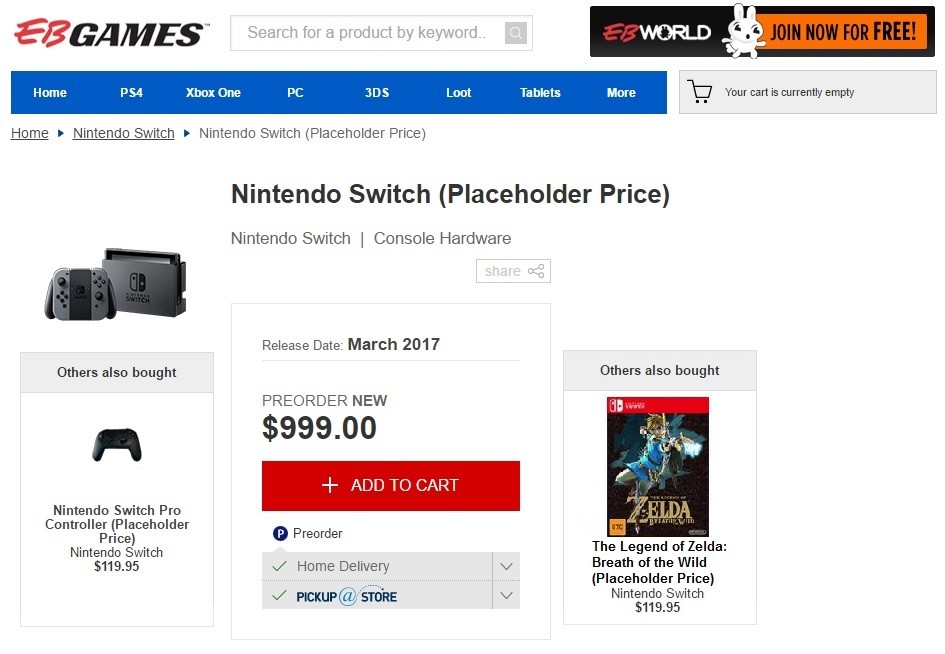Follow the Nintendo Switch breadcrumb link
Screen dimensions: 945x654
click(x=124, y=133)
